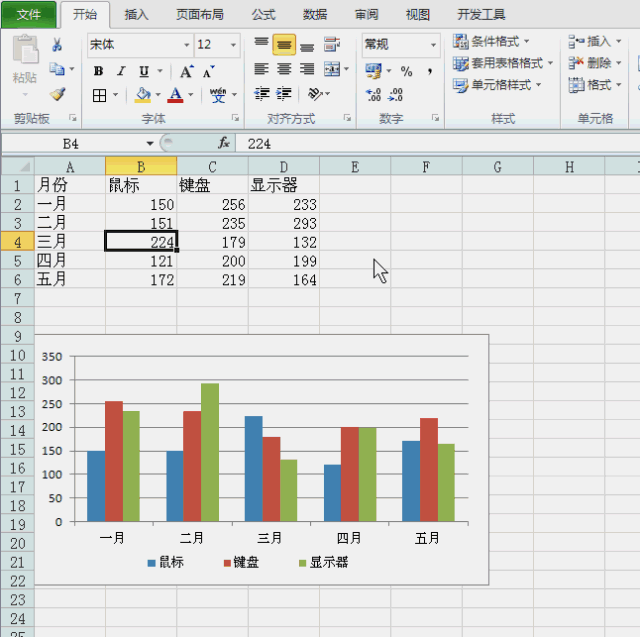
Task: Click the Cut scissors icon
Action: (x=57, y=44)
